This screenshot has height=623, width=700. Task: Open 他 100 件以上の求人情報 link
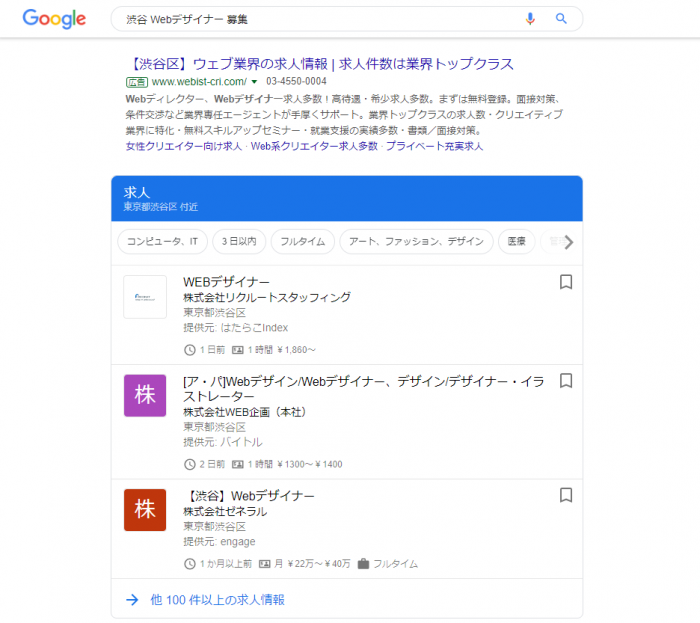tap(217, 600)
